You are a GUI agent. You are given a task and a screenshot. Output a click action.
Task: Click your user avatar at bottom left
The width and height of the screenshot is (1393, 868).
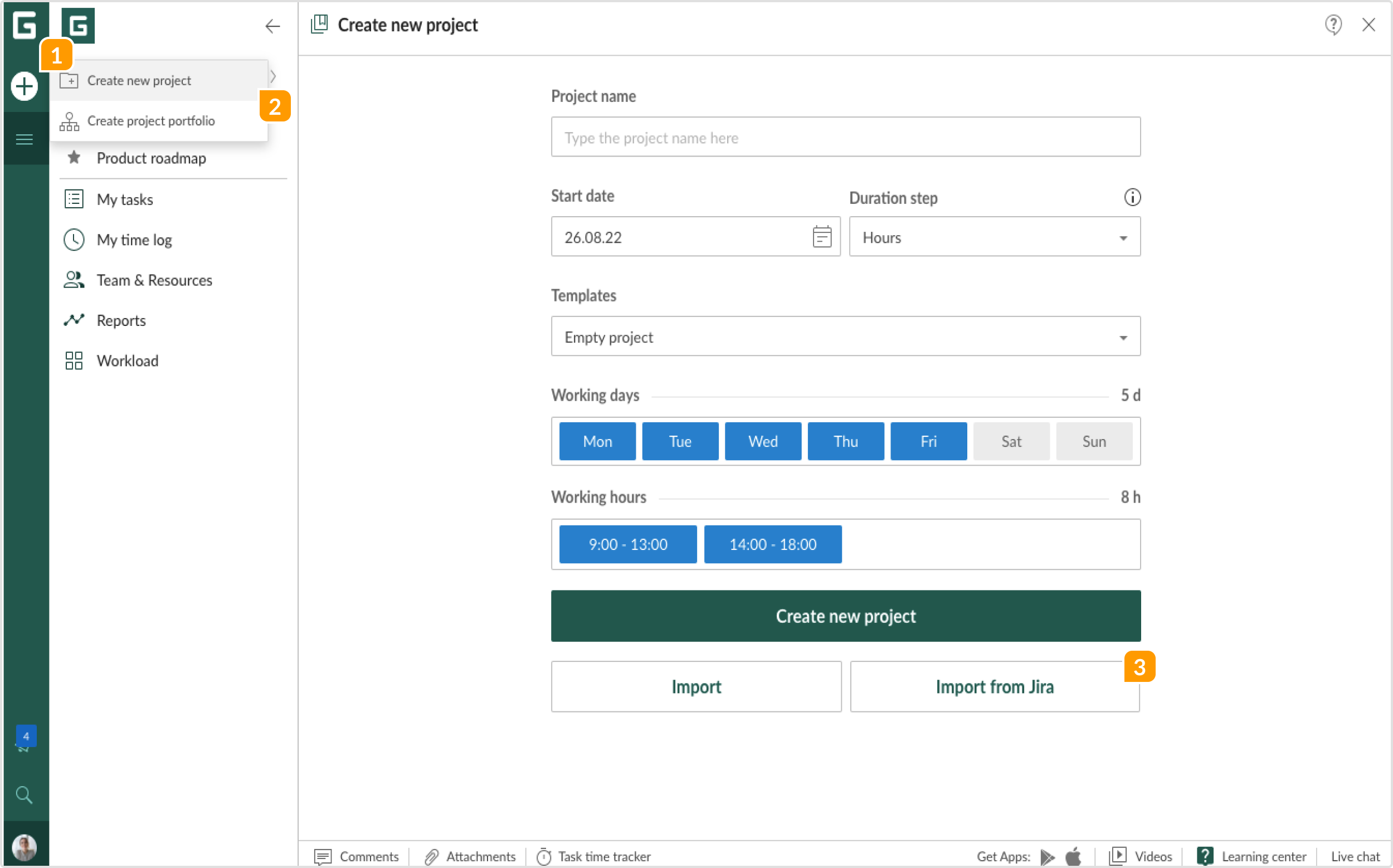tap(24, 847)
